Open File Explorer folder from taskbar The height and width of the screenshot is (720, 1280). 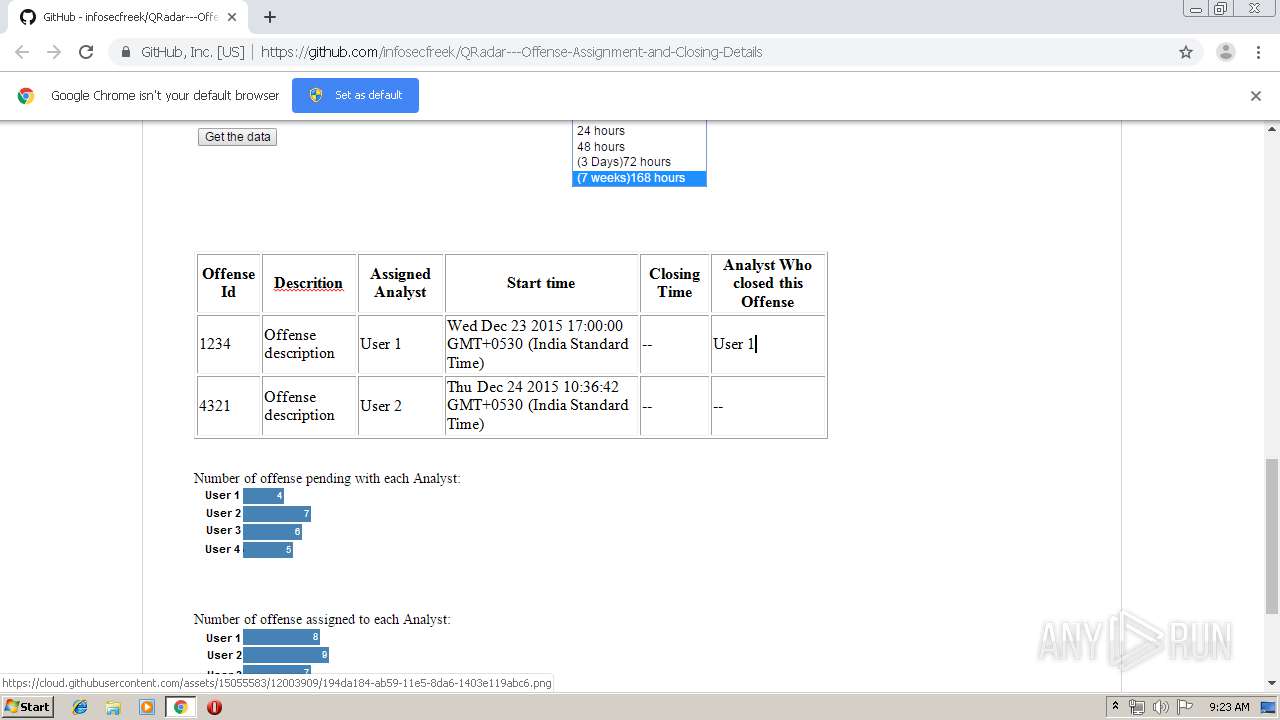coord(113,707)
